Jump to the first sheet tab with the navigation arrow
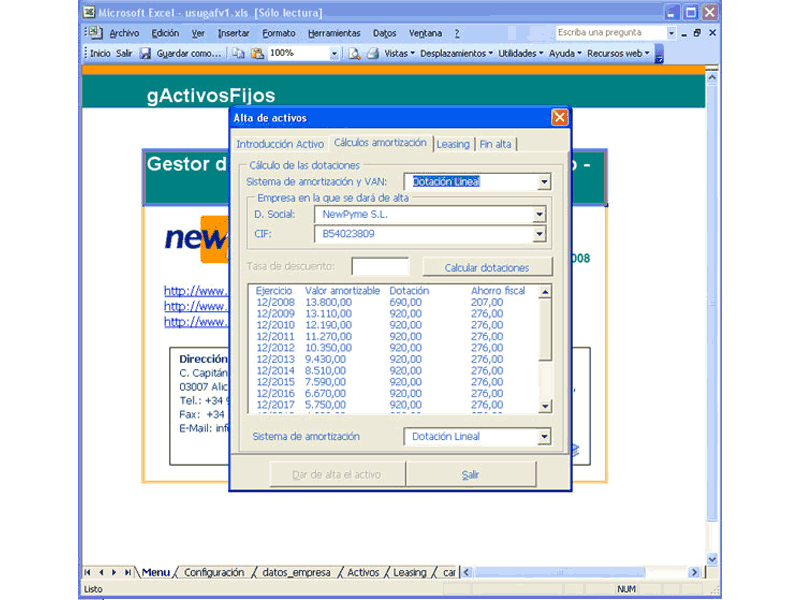This screenshot has height=600, width=800. point(87,572)
